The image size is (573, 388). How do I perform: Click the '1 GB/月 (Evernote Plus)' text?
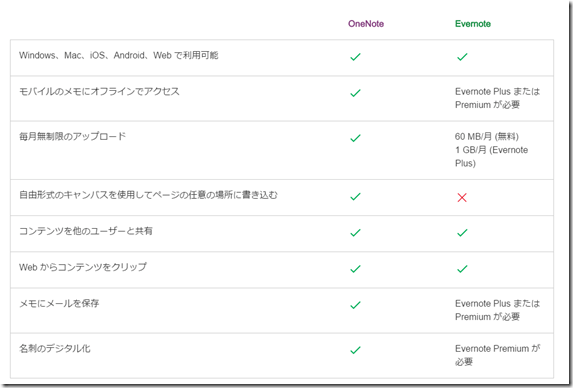492,156
